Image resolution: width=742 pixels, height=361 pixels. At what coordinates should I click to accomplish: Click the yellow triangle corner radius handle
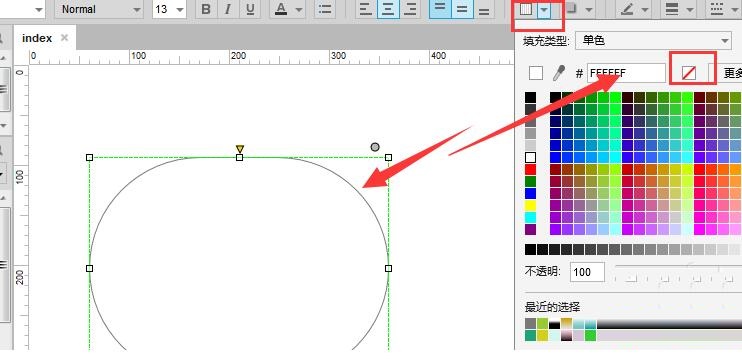[240, 149]
